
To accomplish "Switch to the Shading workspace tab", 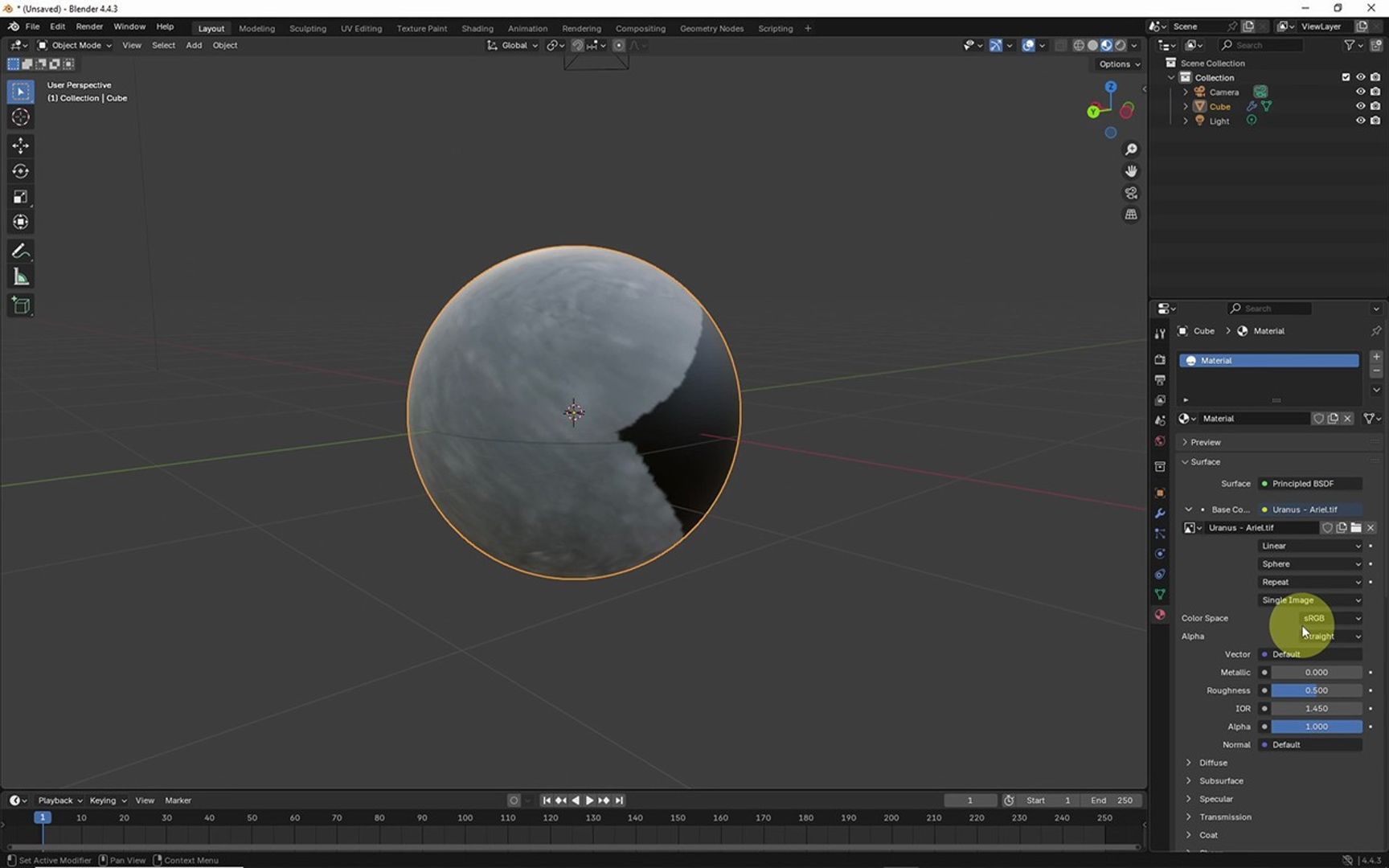I will (x=477, y=28).
